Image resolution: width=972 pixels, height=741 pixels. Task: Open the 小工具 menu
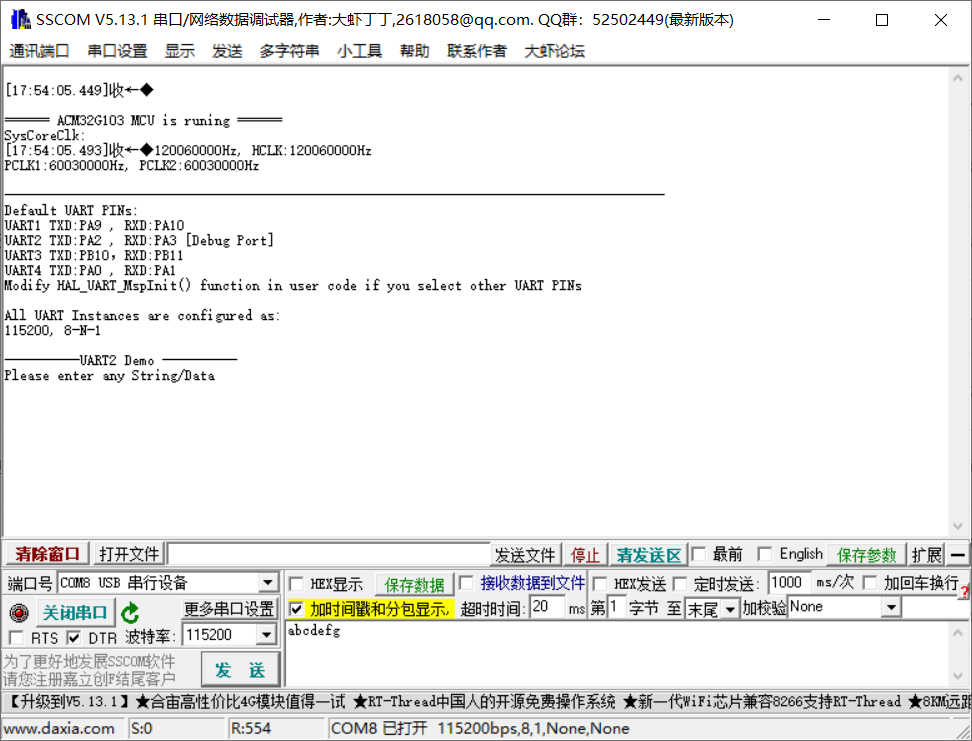coord(359,51)
